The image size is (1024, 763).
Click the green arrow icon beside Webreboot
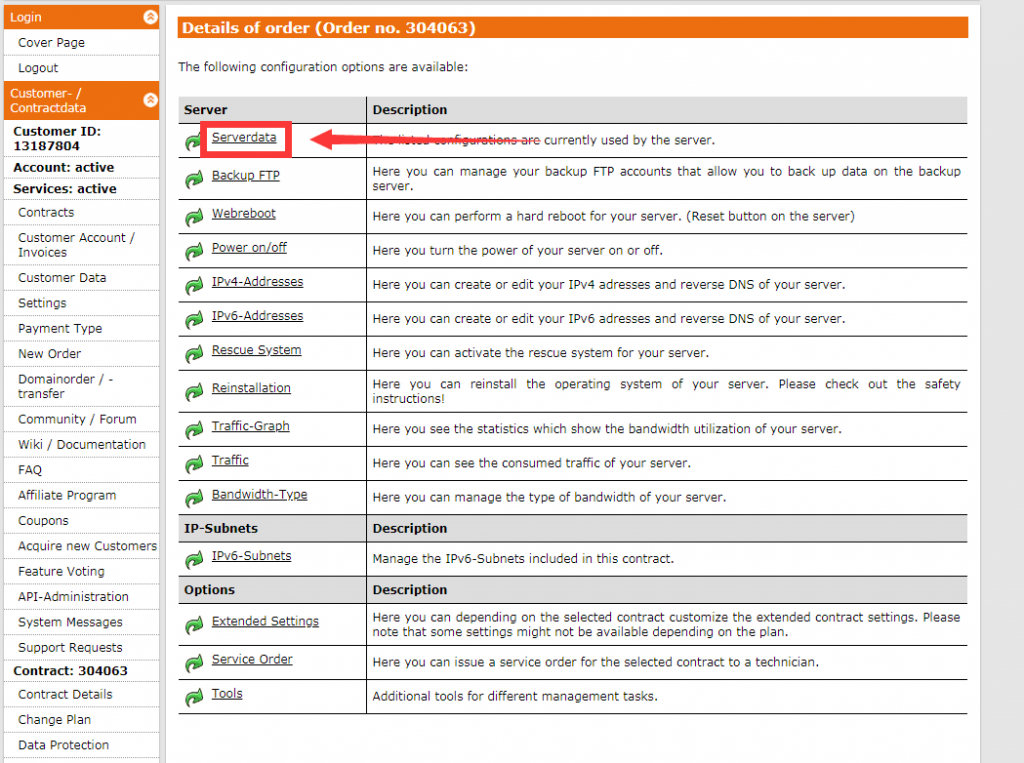point(194,217)
